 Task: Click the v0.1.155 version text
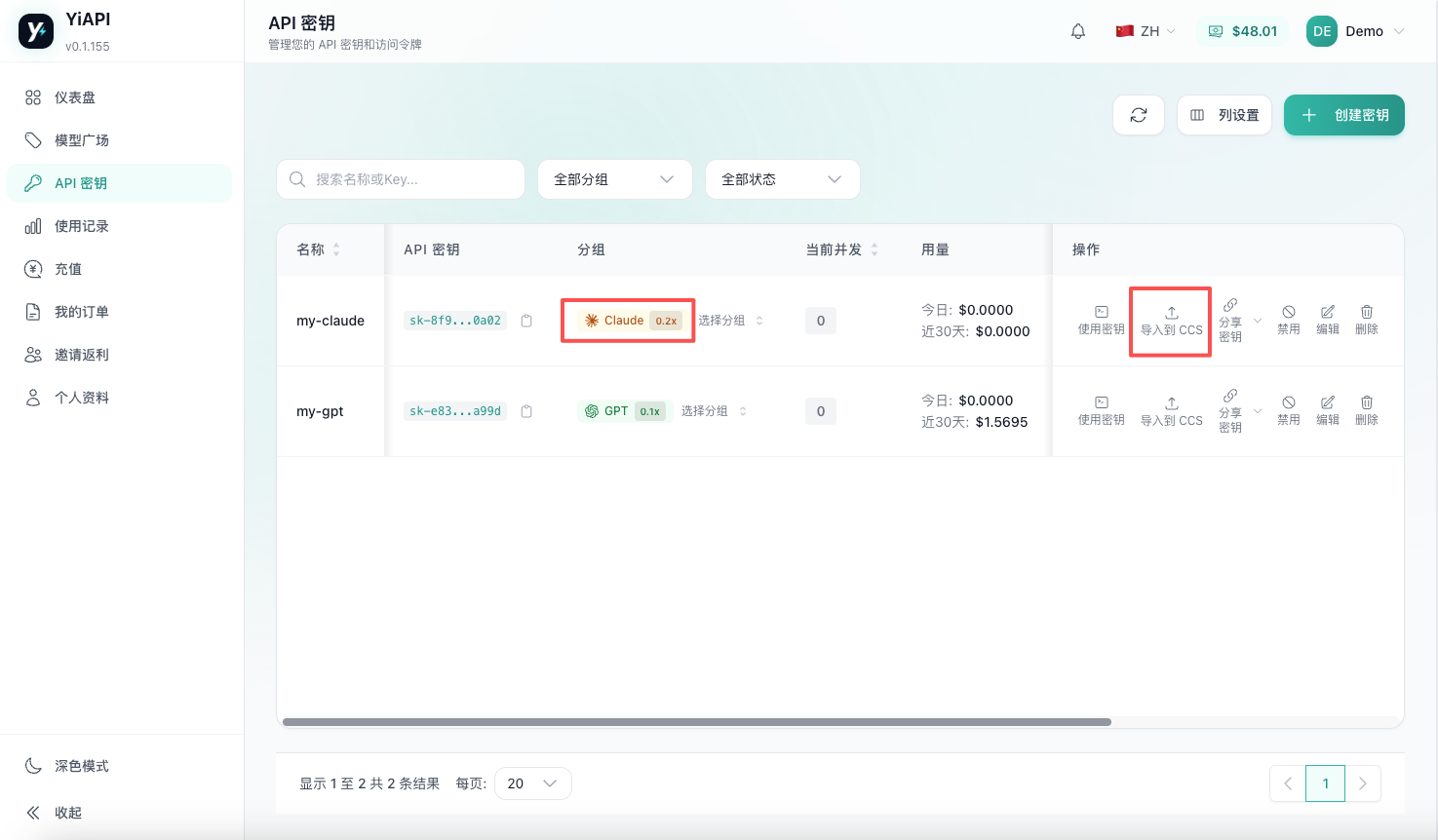pyautogui.click(x=88, y=47)
